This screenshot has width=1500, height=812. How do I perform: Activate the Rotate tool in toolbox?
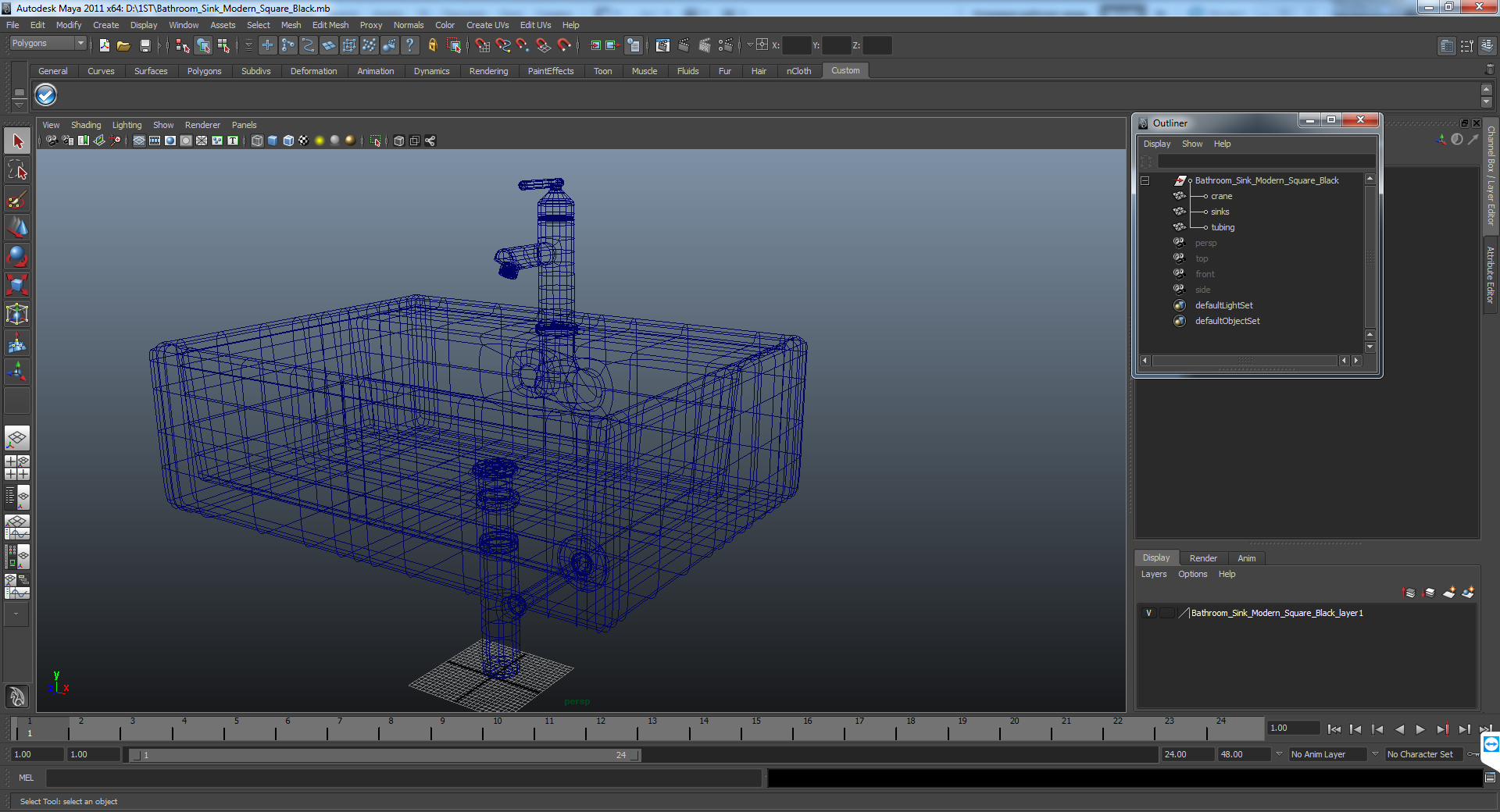[17, 256]
